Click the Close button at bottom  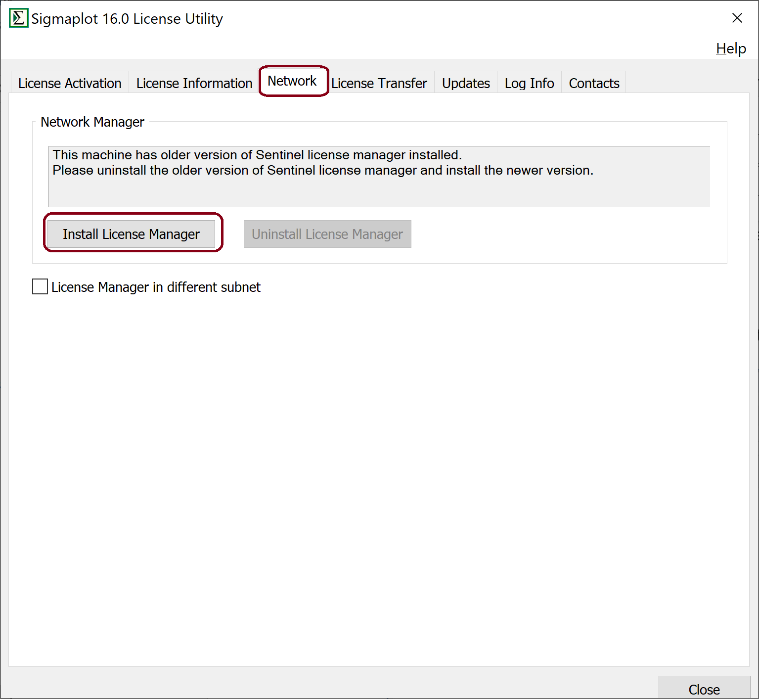pos(704,689)
